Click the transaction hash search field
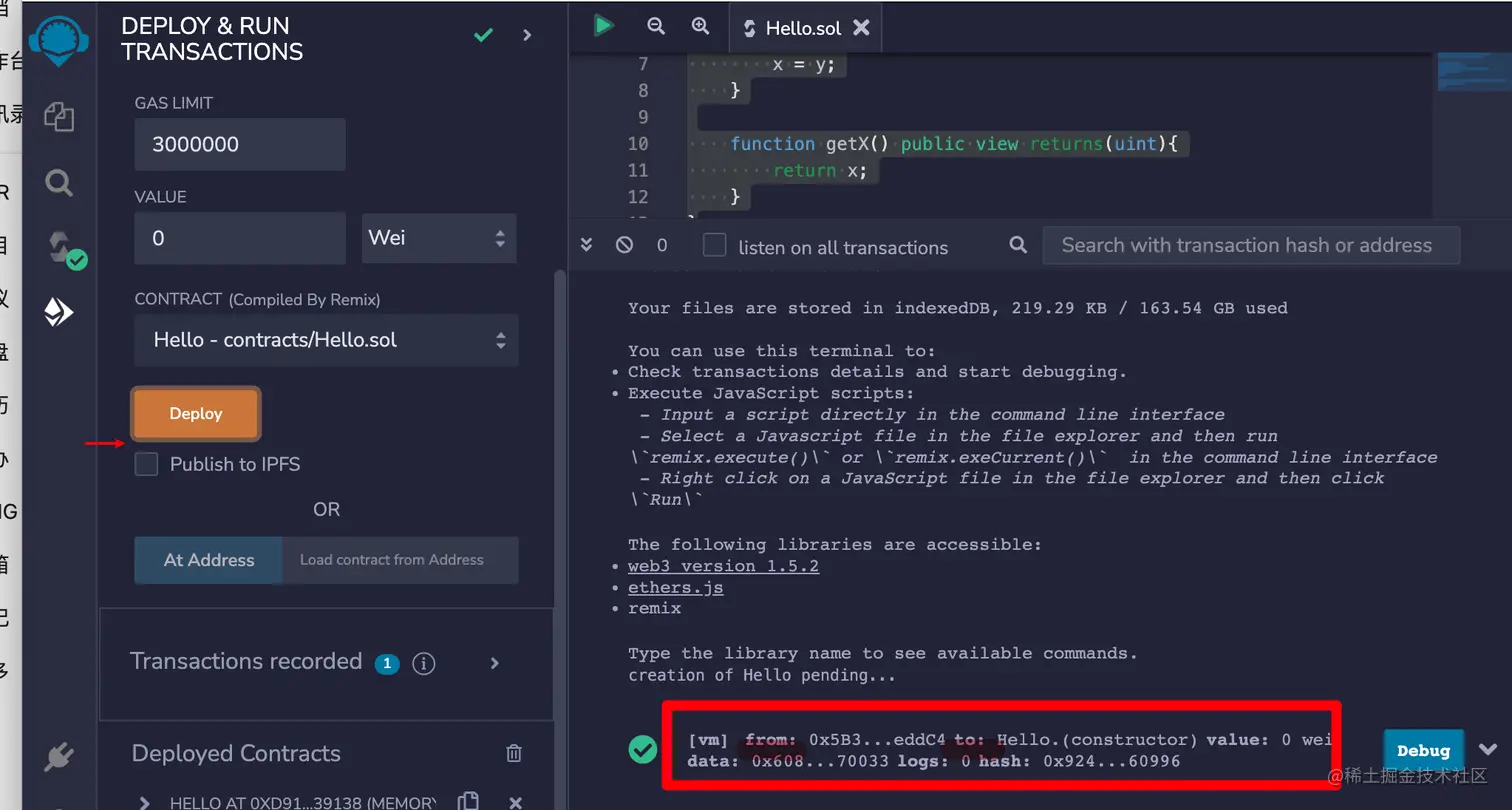 click(1251, 245)
